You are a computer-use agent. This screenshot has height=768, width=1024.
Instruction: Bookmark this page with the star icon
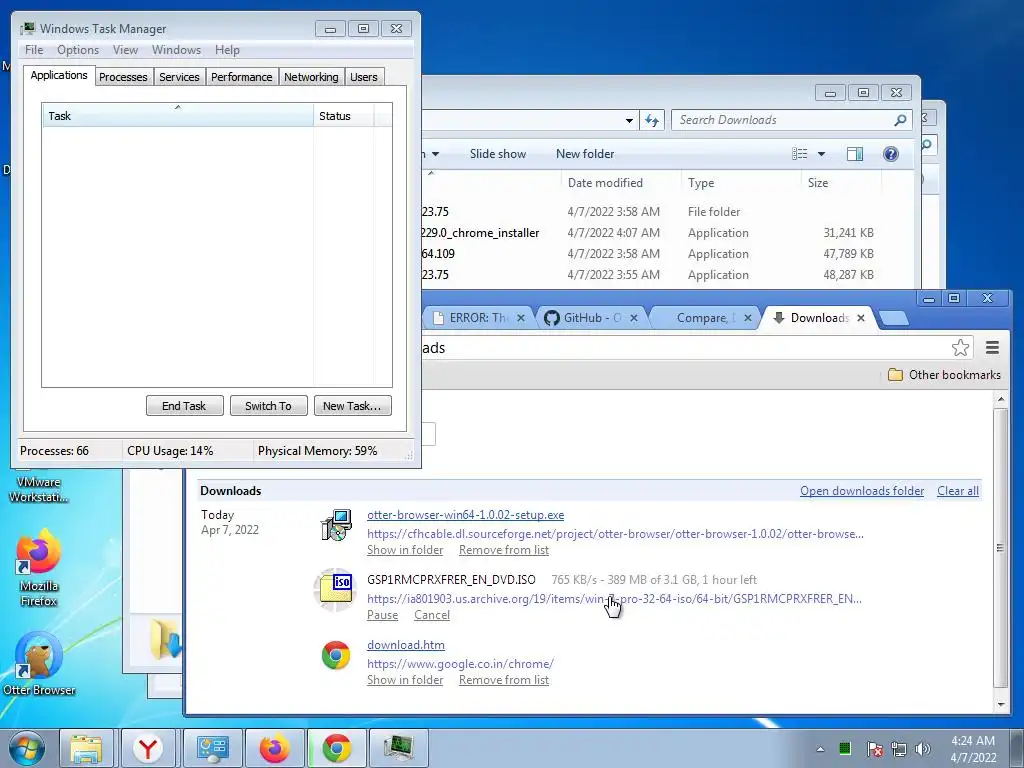pos(960,347)
